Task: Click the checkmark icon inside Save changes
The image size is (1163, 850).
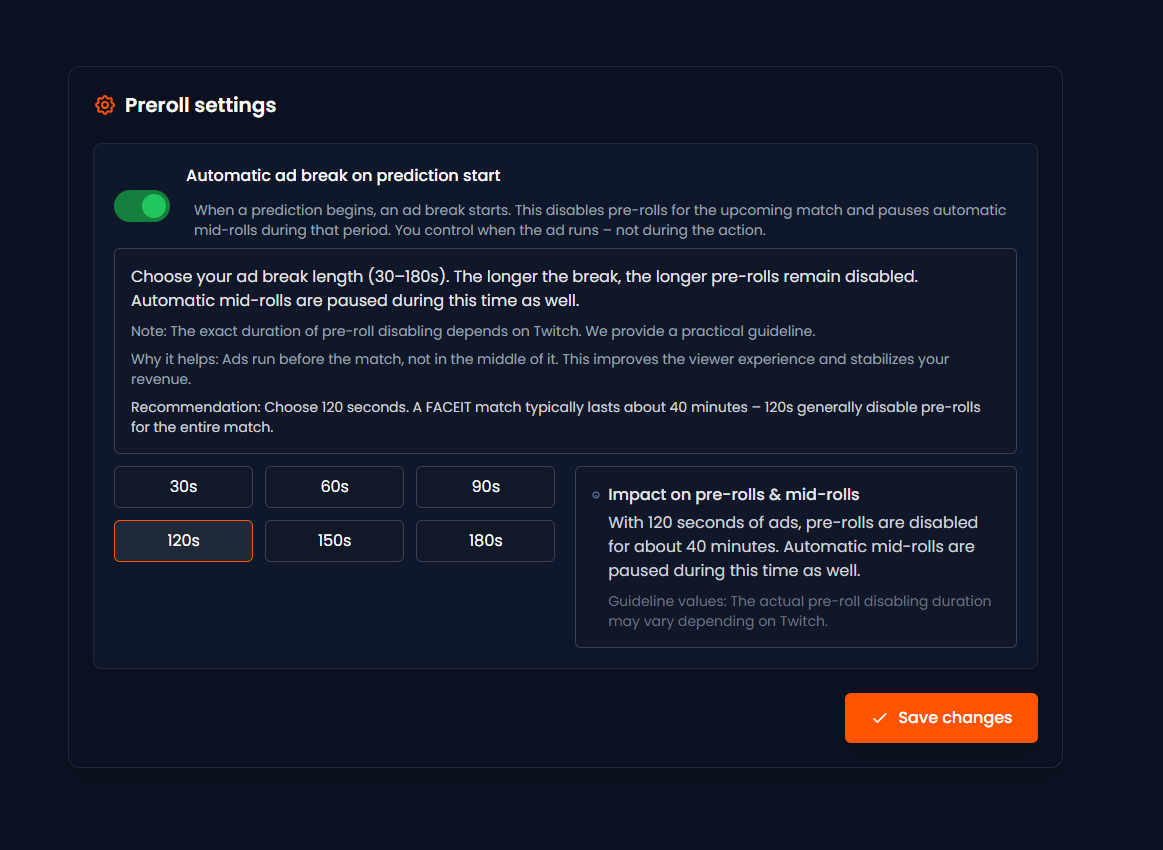Action: tap(881, 718)
